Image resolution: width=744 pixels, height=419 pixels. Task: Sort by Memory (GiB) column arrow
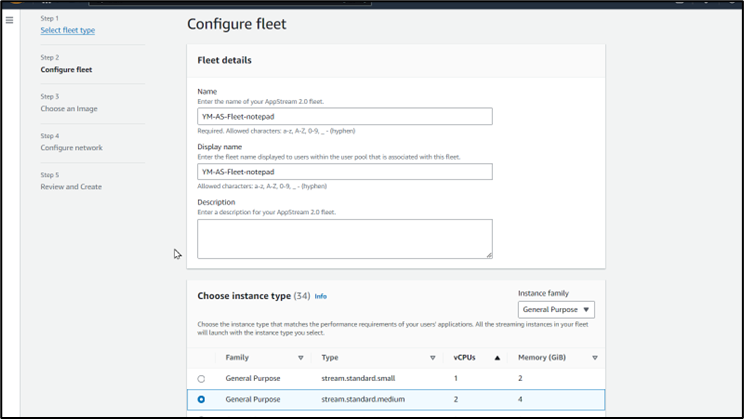[x=595, y=358]
